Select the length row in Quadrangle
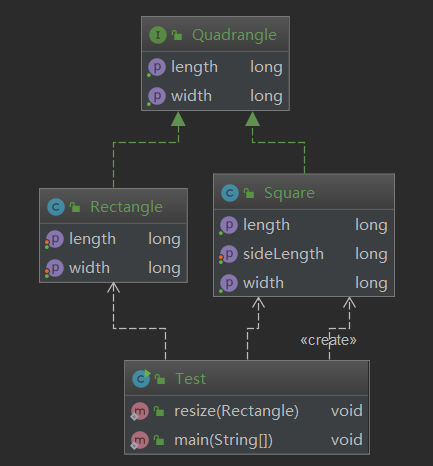Screen dimensions: 433x466 tap(215, 67)
